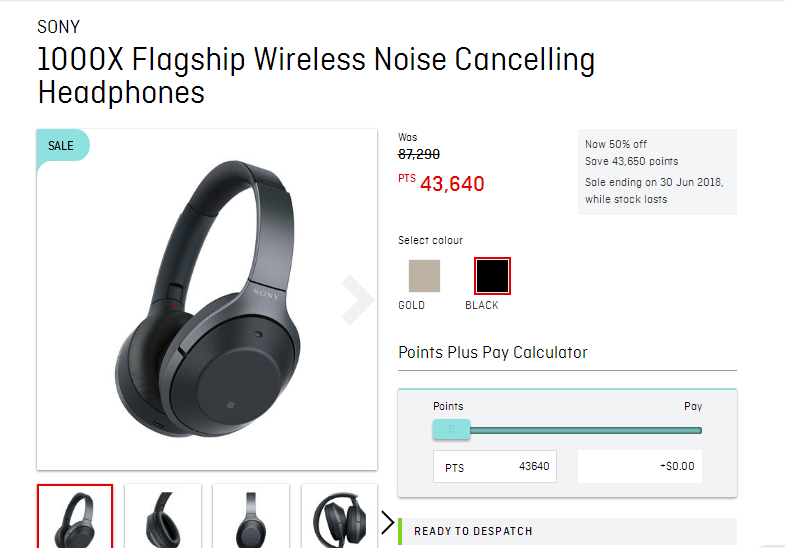Select the second thumbnail showing ear cup
The width and height of the screenshot is (785, 548).
(163, 516)
